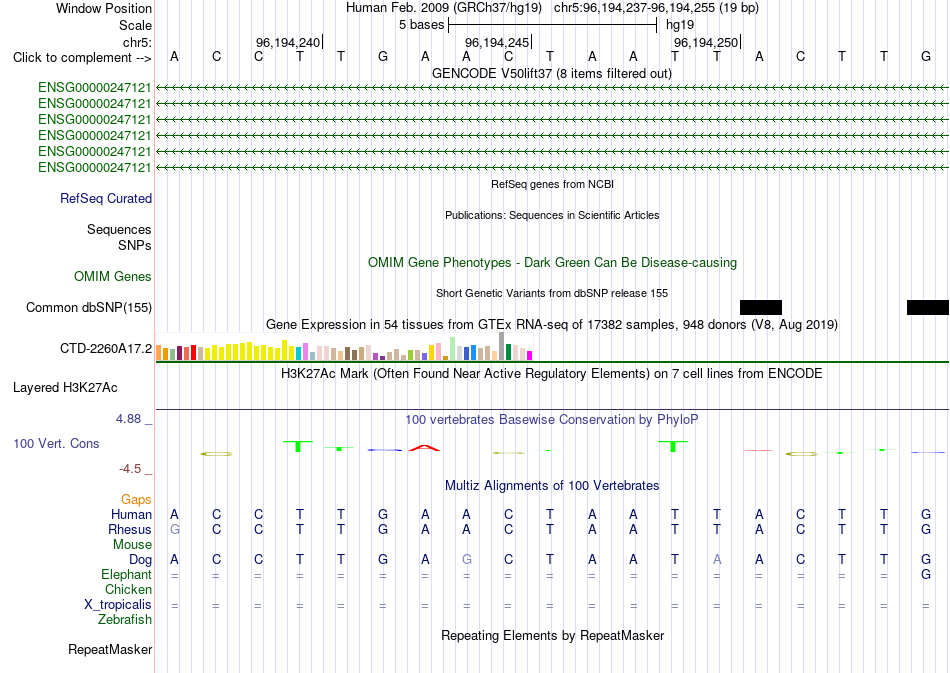
Task: Click the SNPs track label
Action: (135, 245)
